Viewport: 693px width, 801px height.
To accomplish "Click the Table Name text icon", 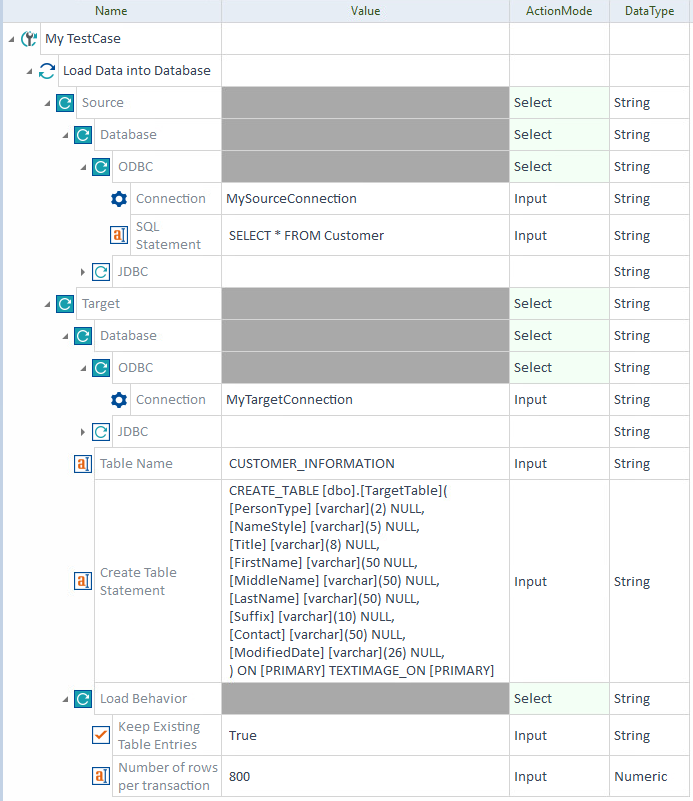I will pyautogui.click(x=83, y=464).
